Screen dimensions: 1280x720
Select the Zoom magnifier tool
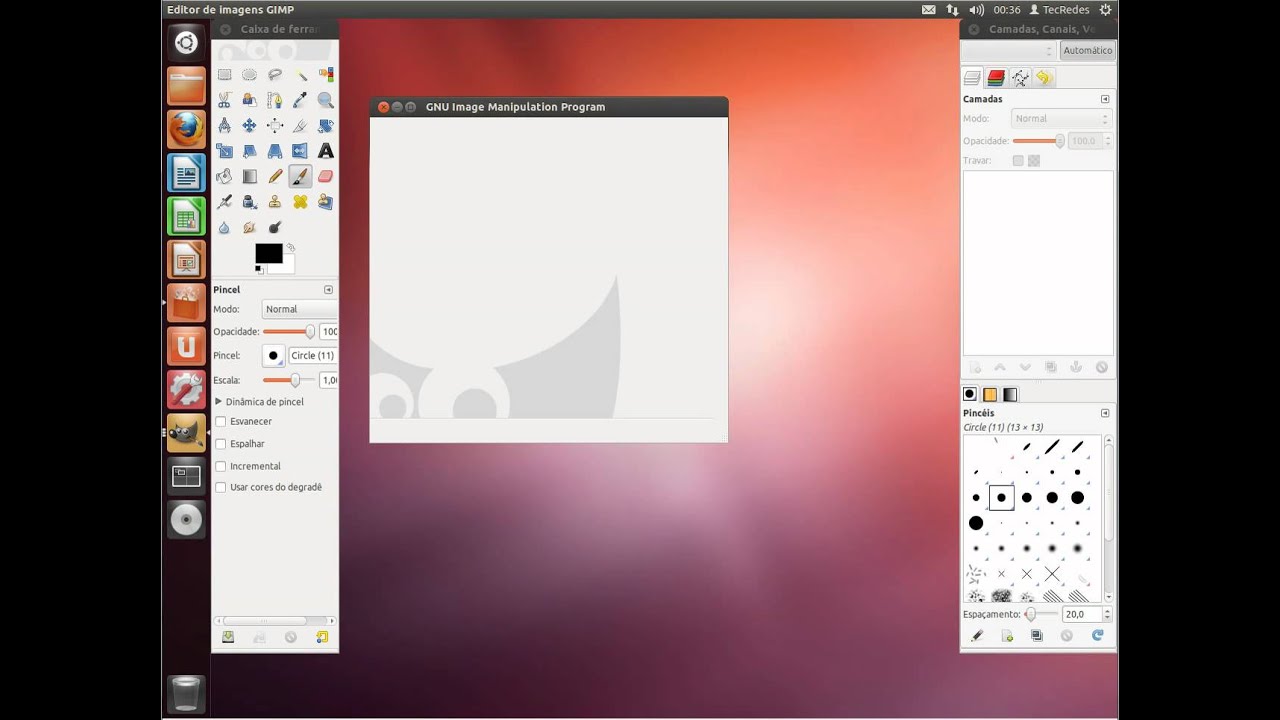click(326, 100)
